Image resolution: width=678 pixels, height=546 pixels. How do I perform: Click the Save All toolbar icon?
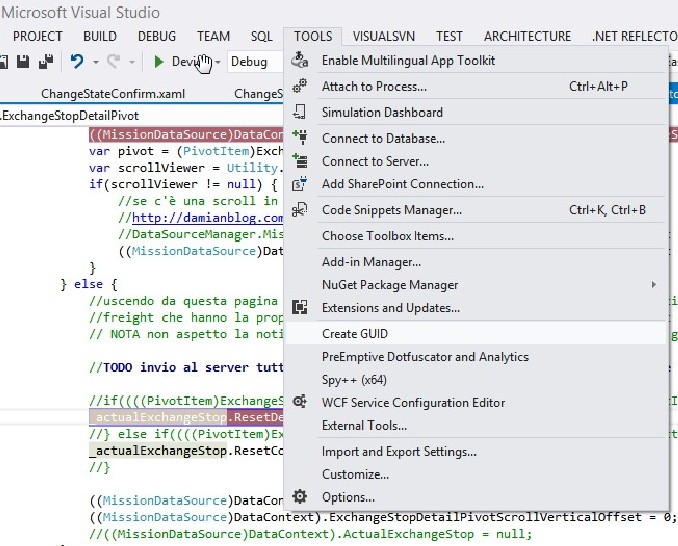pos(46,62)
